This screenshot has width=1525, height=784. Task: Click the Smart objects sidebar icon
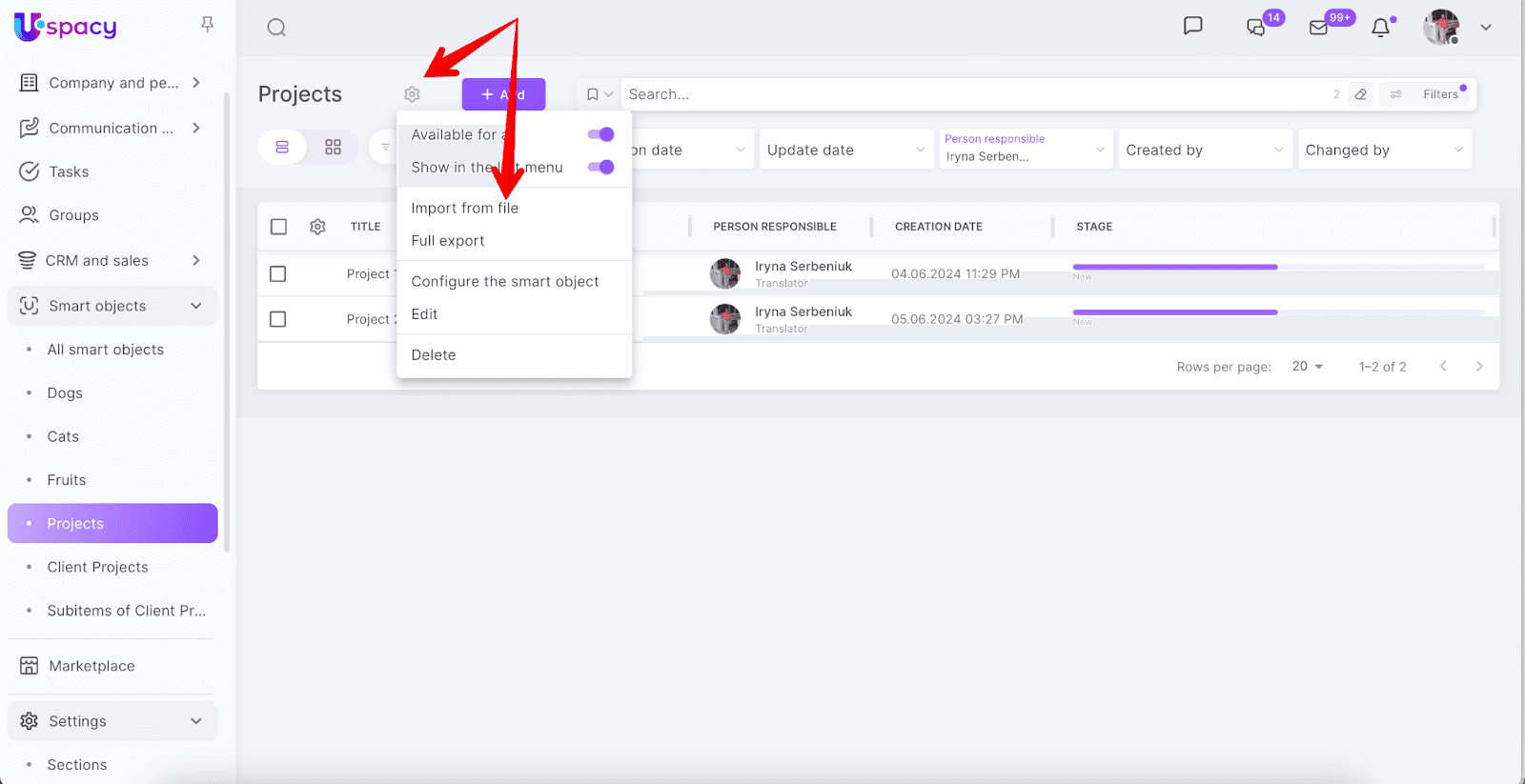30,306
